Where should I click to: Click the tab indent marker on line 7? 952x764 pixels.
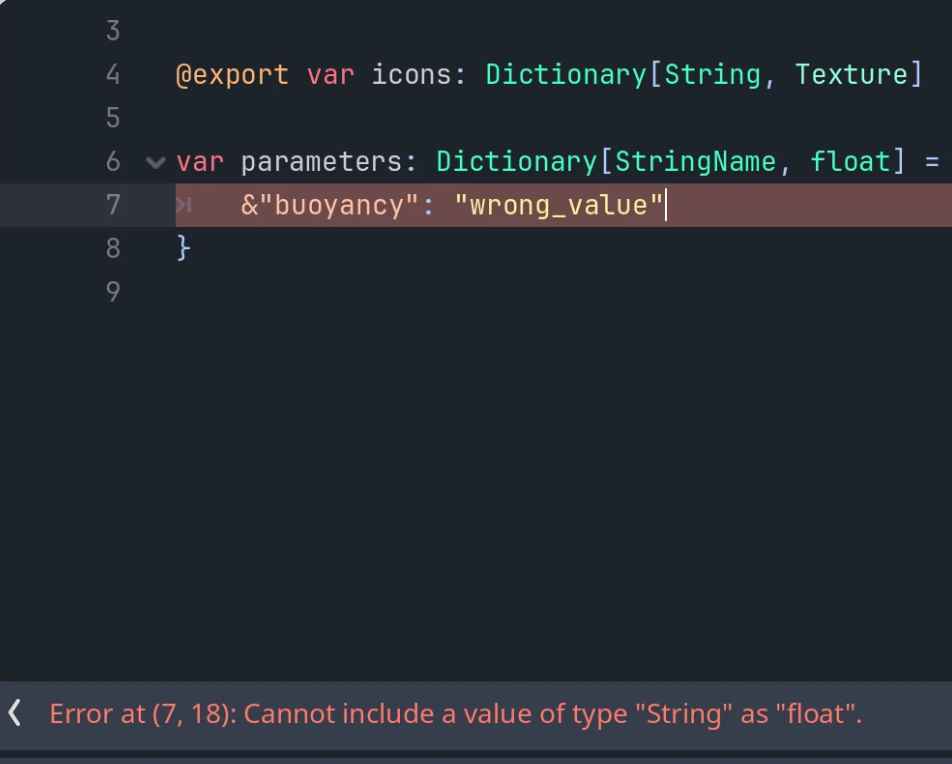point(184,205)
